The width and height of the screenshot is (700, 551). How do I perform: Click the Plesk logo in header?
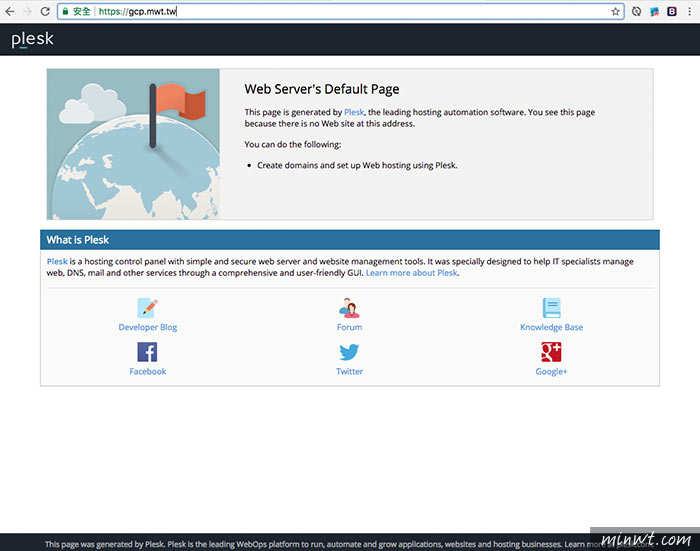click(x=32, y=39)
